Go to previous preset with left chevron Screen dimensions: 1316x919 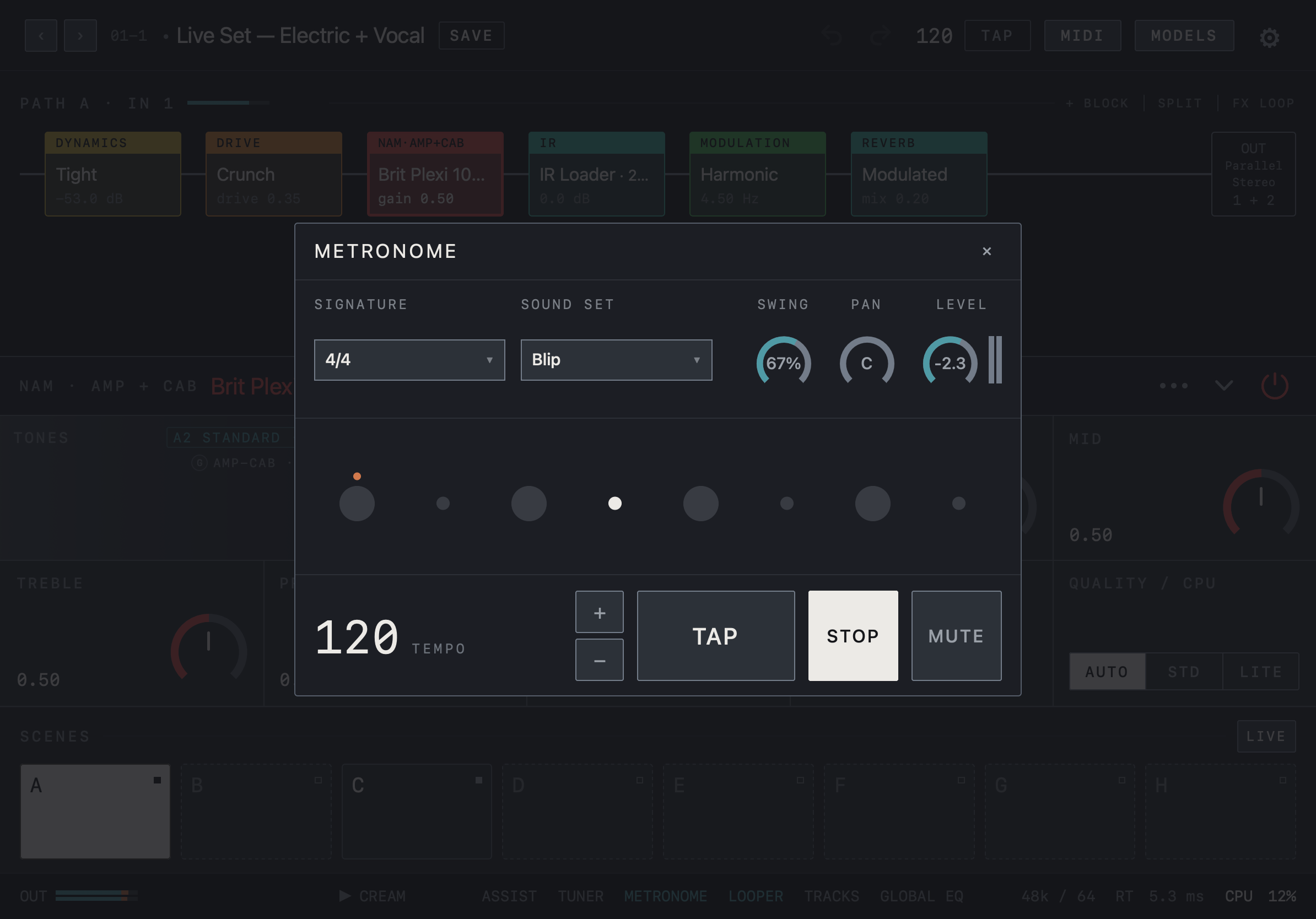coord(41,35)
